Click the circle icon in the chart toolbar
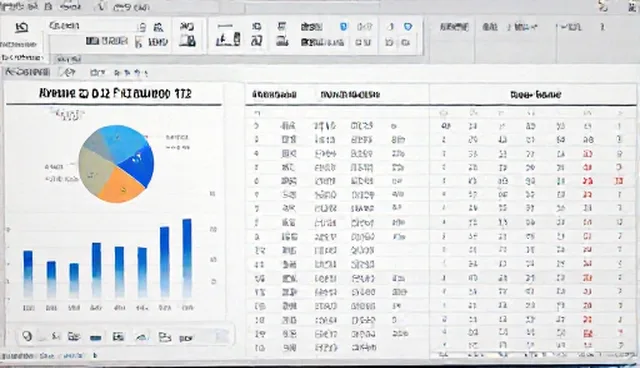Image resolution: width=640 pixels, height=368 pixels. tap(27, 336)
